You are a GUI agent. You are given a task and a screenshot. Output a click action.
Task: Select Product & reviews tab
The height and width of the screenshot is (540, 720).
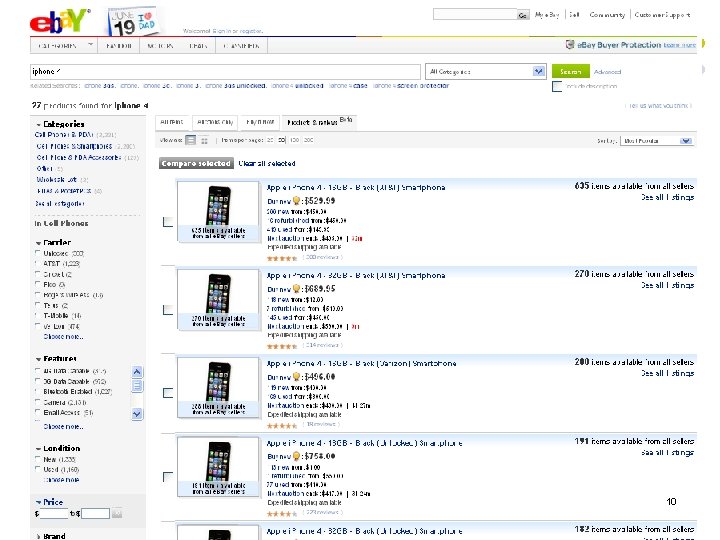click(320, 122)
